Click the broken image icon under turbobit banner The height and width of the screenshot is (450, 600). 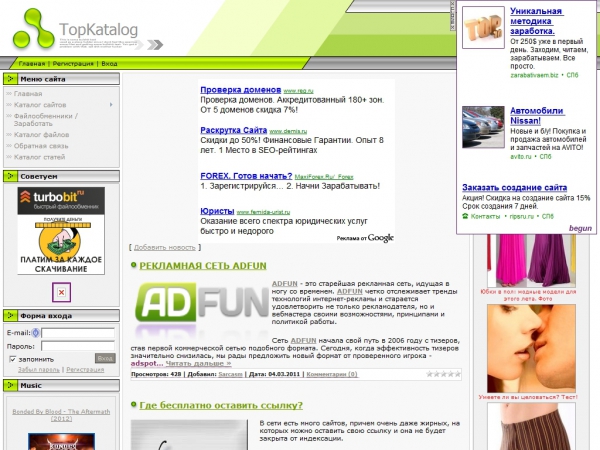click(61, 292)
